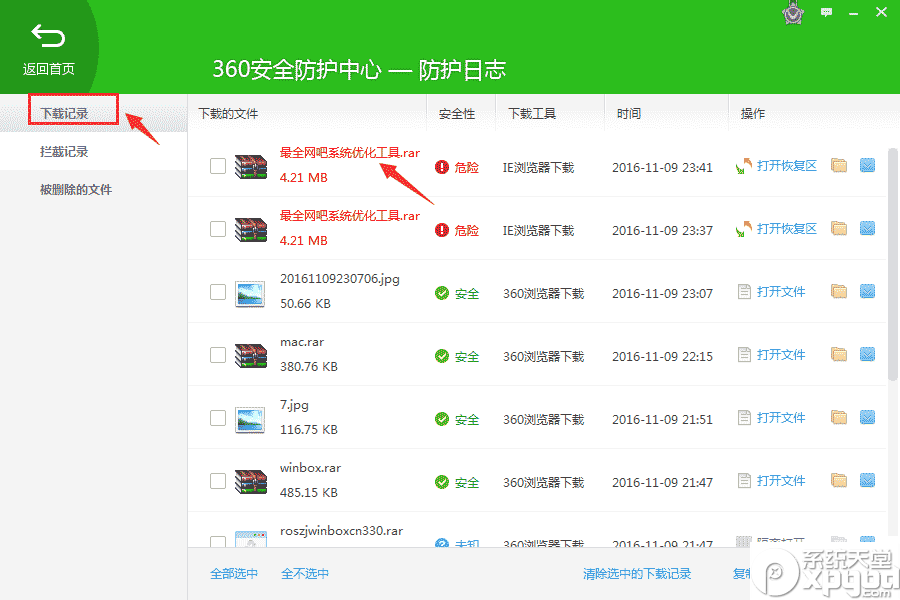Click the filename 最全网吧系统优化工具.rar

(349, 153)
